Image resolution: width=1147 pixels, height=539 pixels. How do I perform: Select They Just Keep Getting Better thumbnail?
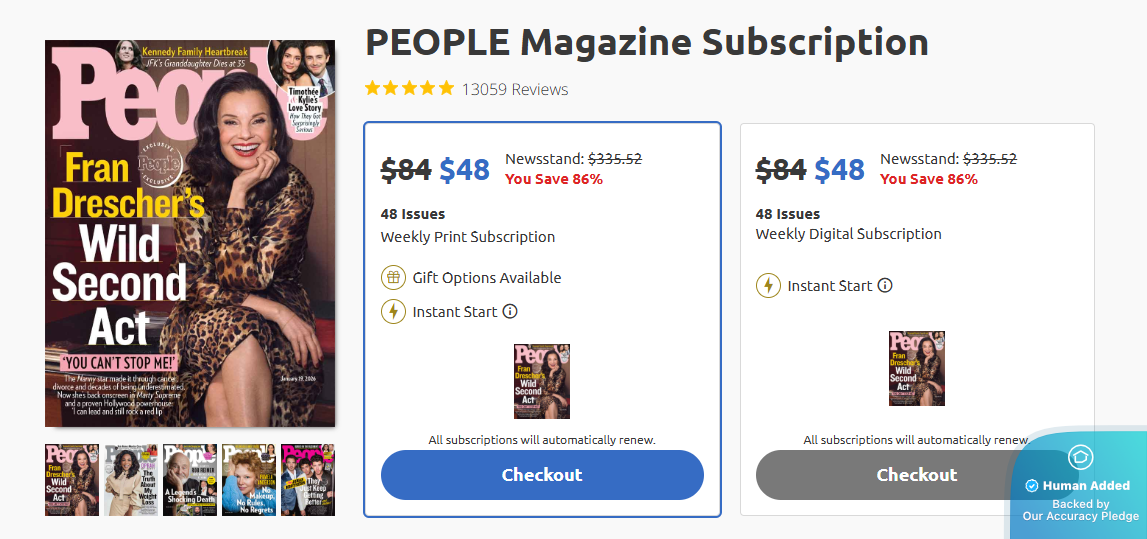[x=308, y=480]
